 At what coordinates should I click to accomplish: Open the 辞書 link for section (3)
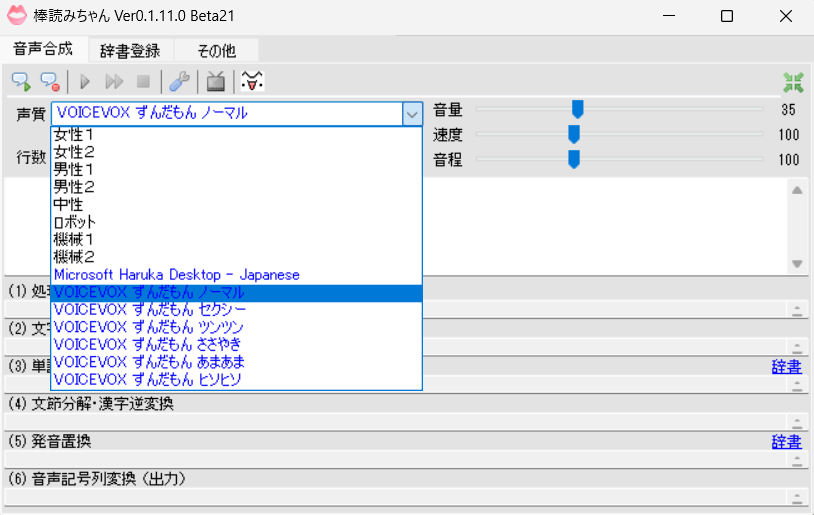(786, 367)
